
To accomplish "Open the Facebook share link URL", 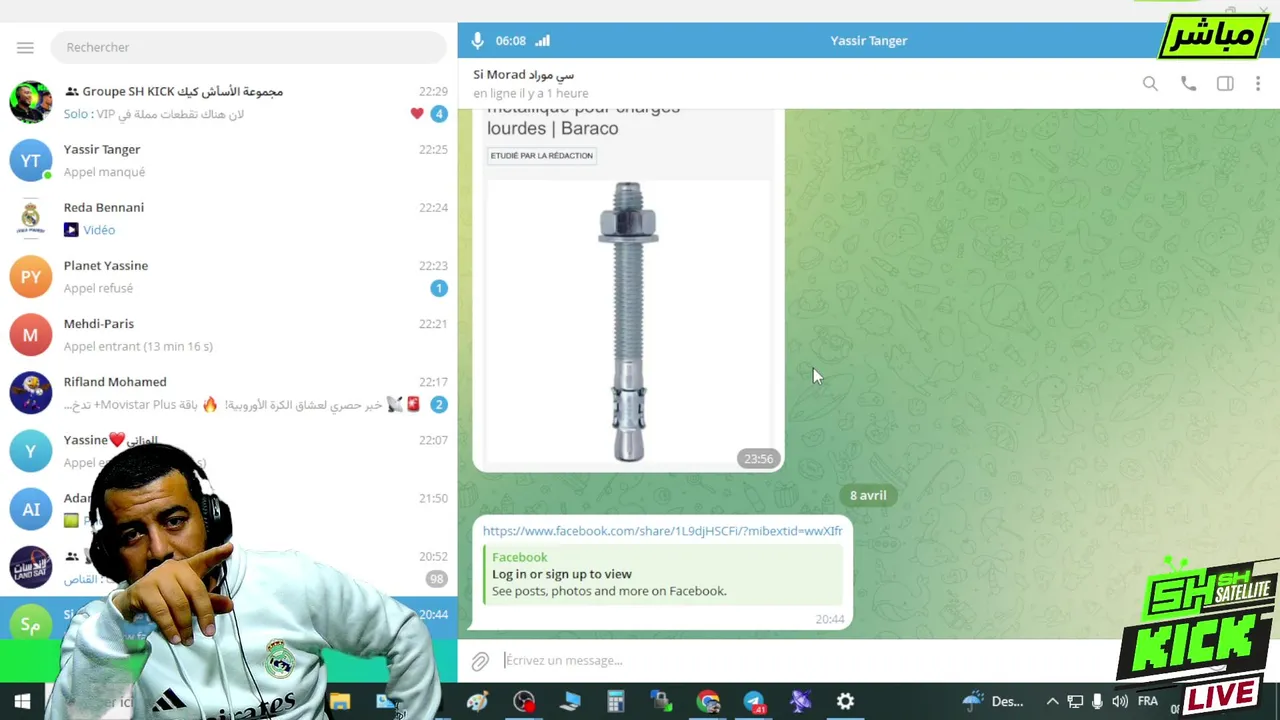I will coord(662,531).
